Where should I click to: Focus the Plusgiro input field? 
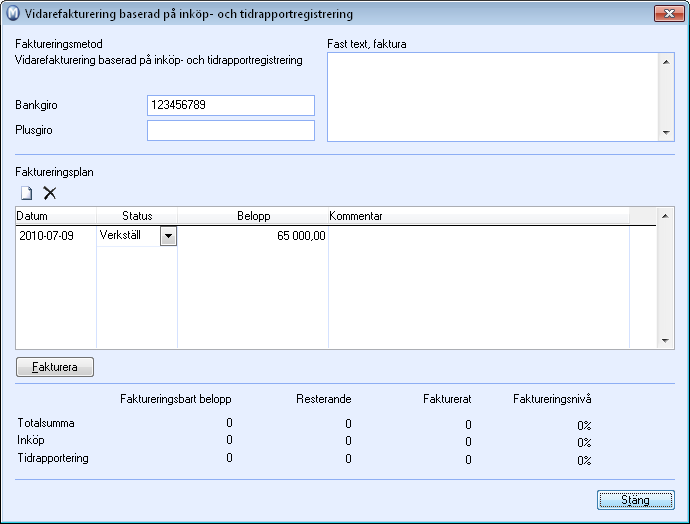click(x=231, y=131)
